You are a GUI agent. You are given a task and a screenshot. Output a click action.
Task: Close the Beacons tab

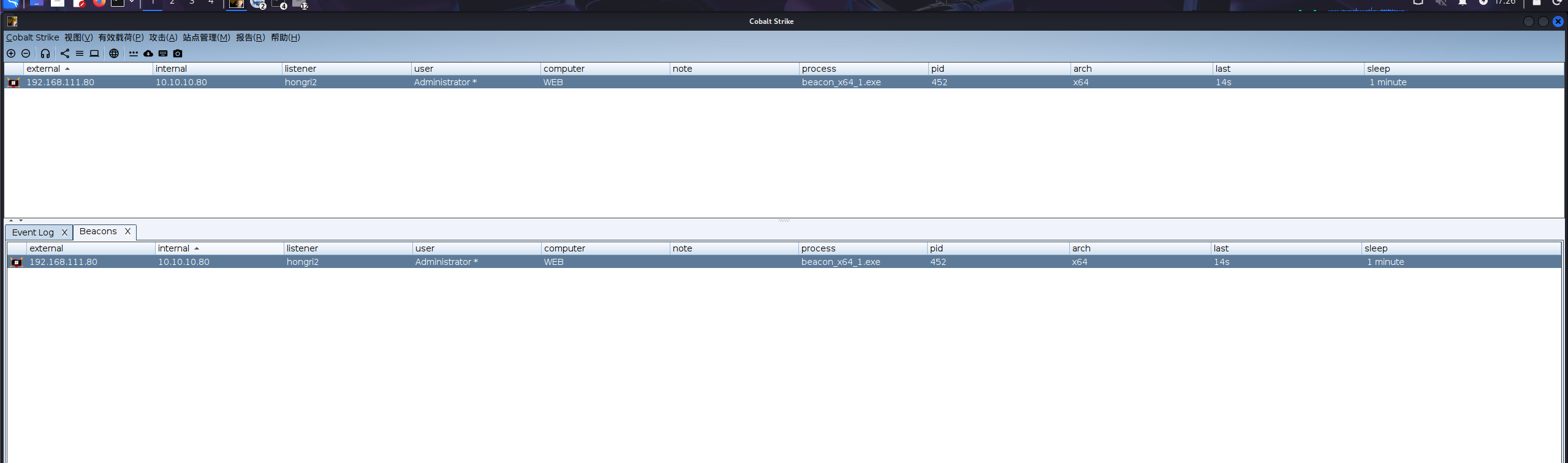click(x=127, y=231)
